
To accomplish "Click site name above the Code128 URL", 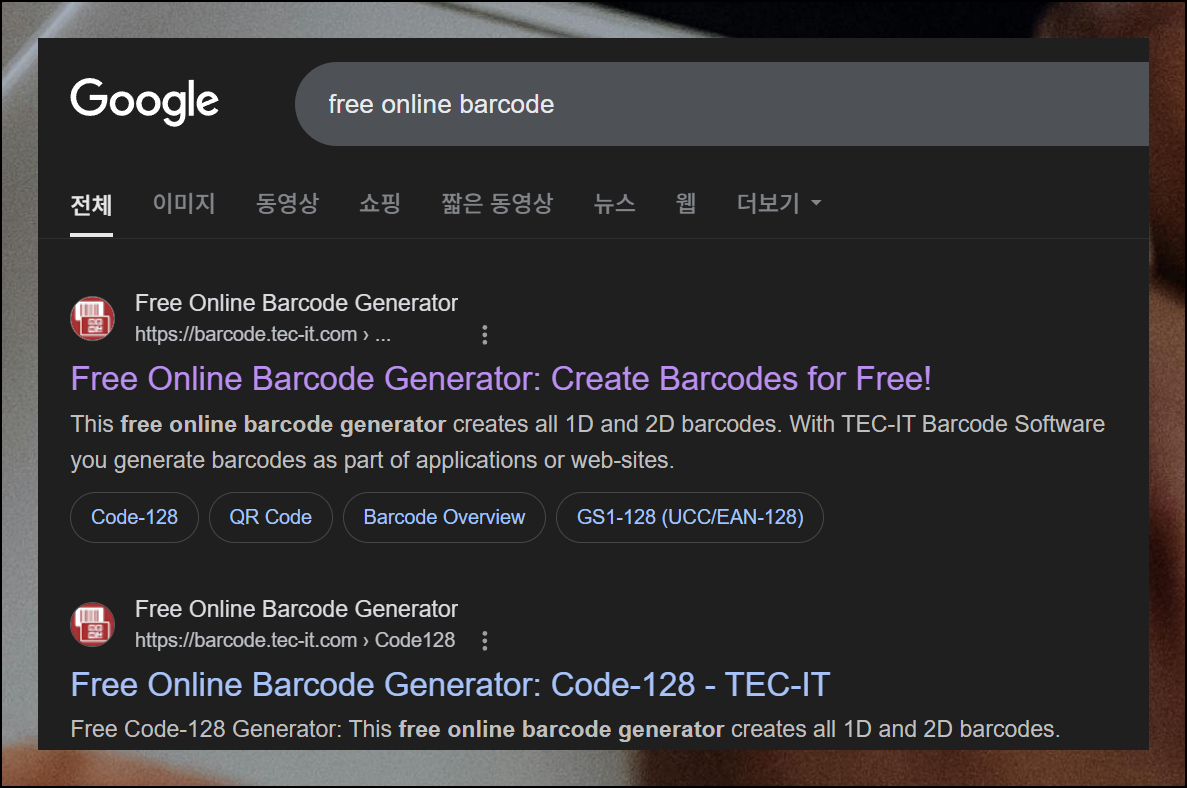I will click(296, 609).
